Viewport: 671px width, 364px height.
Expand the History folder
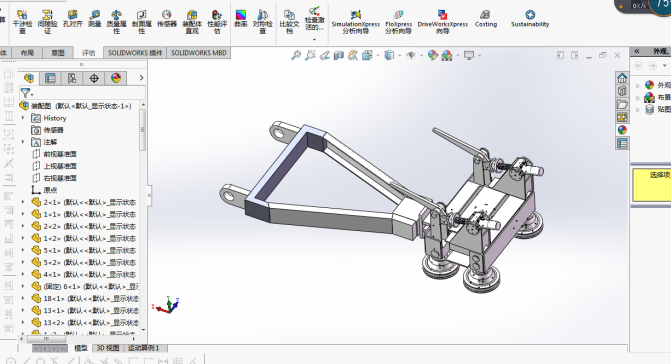[23, 118]
